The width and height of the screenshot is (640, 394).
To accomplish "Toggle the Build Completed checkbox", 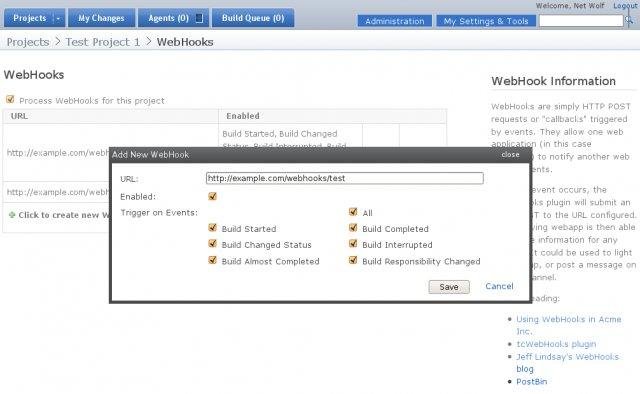I will pos(353,228).
